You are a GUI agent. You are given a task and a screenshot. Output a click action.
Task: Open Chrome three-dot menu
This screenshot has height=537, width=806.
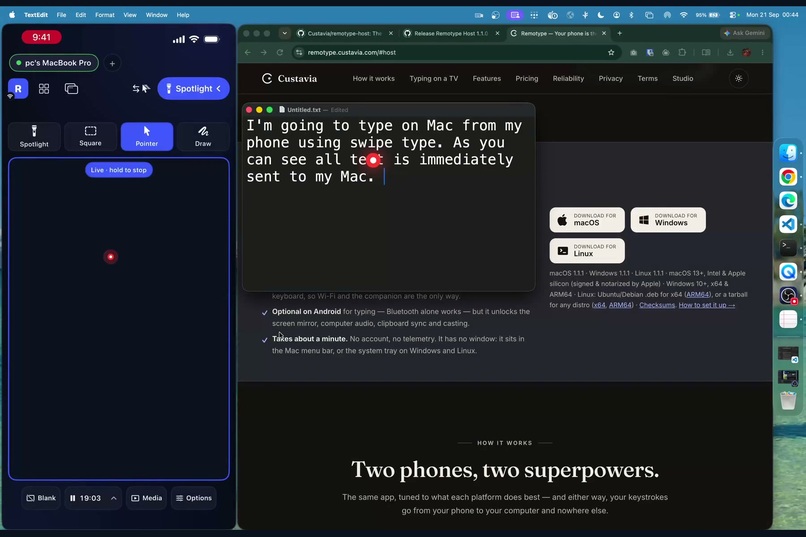point(762,52)
